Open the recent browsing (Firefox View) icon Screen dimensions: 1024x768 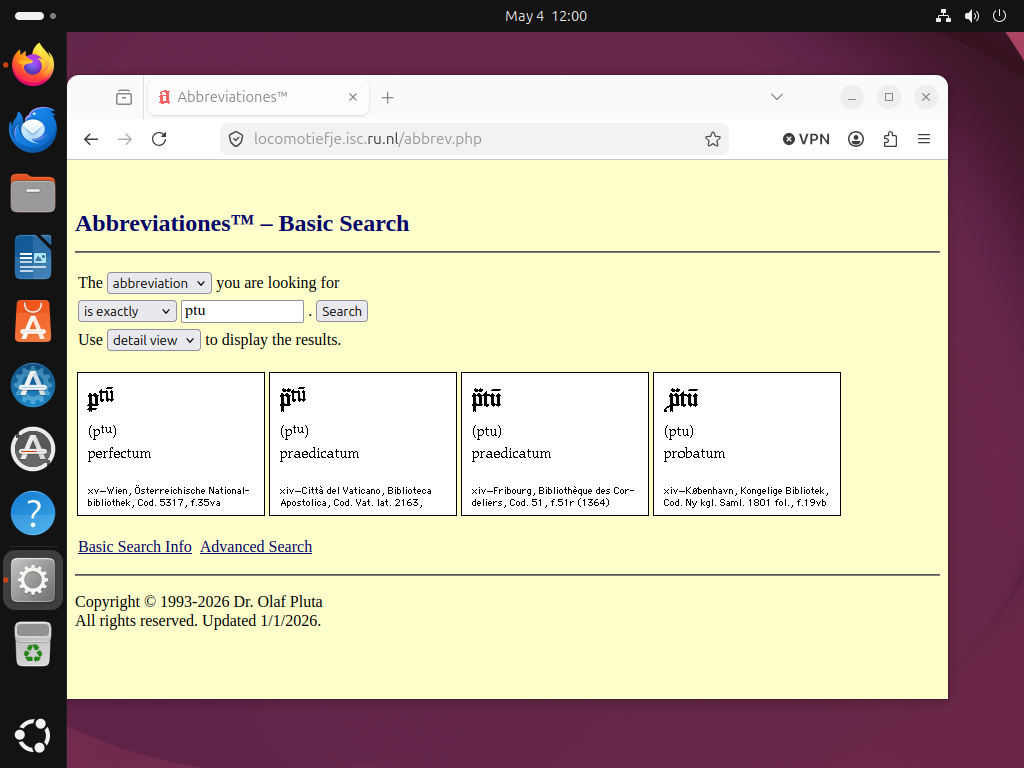point(123,97)
